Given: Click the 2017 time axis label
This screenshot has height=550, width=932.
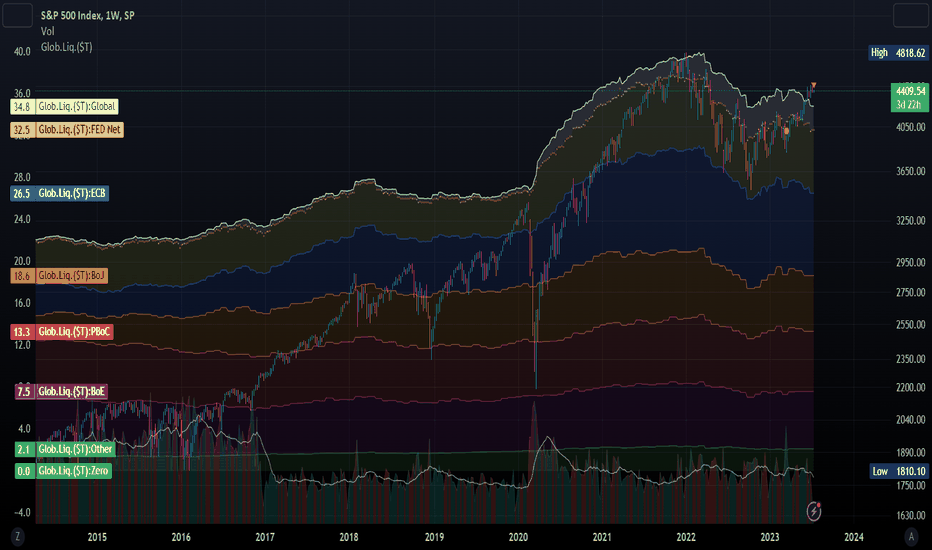Looking at the screenshot, I should (265, 537).
